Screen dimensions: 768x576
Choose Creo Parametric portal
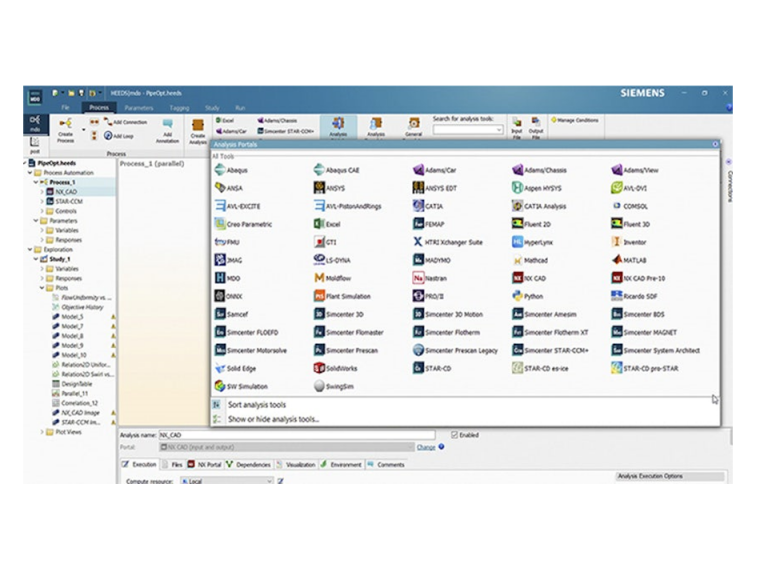click(x=243, y=224)
